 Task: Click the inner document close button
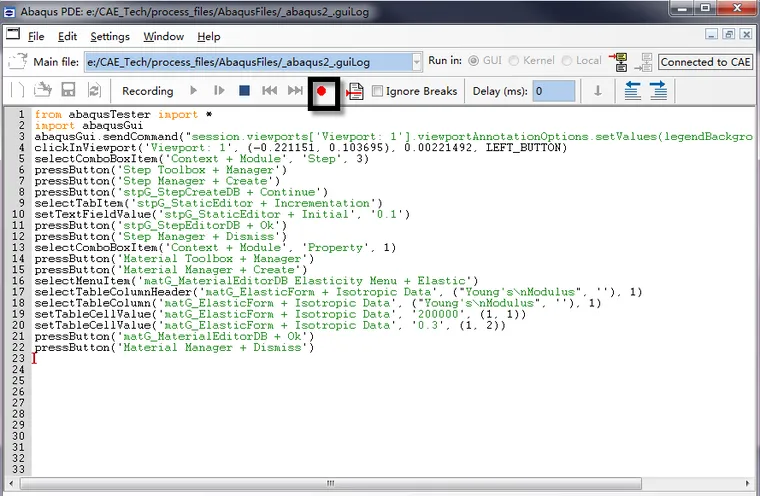pos(746,34)
